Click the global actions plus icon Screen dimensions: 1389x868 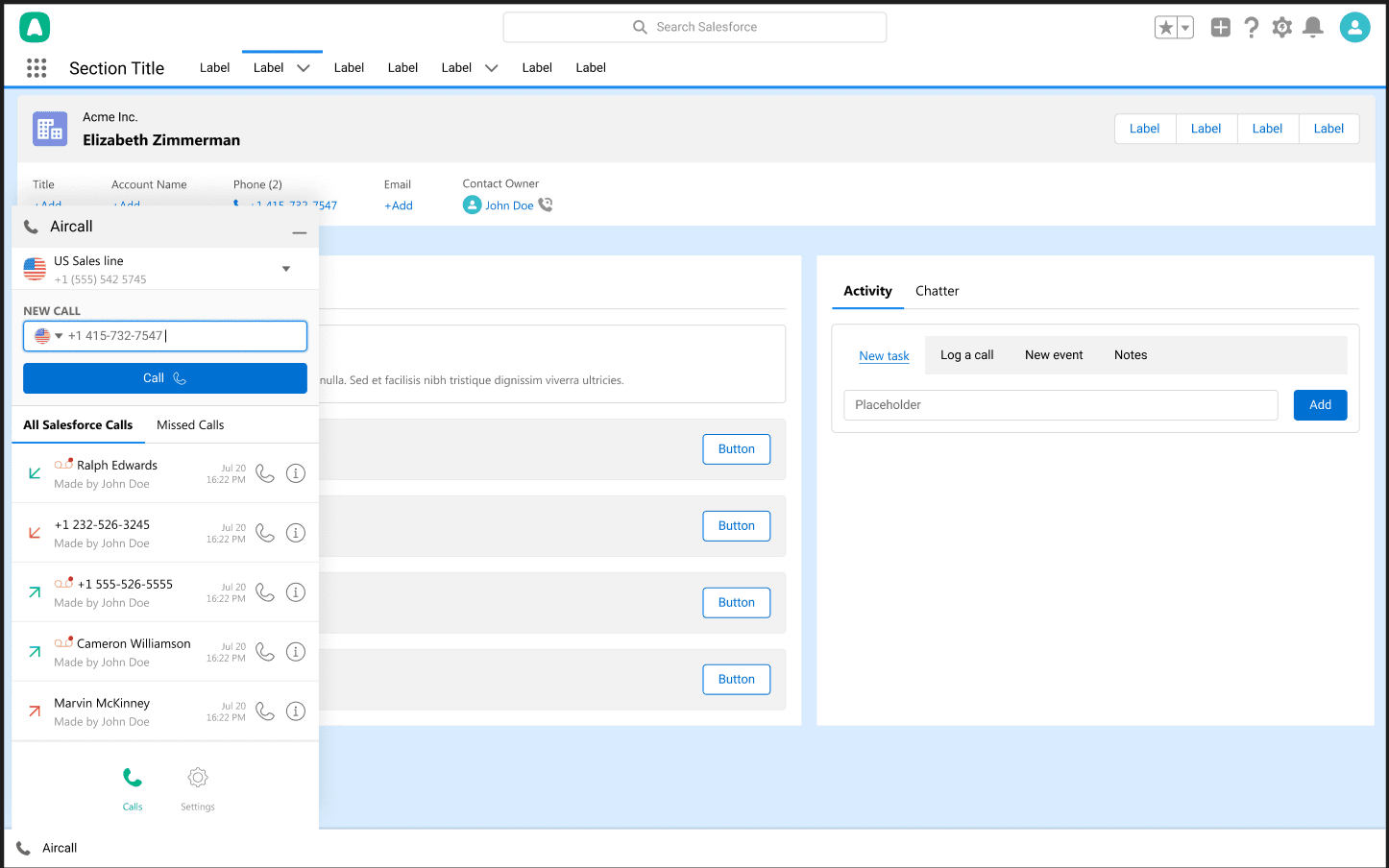click(1220, 28)
